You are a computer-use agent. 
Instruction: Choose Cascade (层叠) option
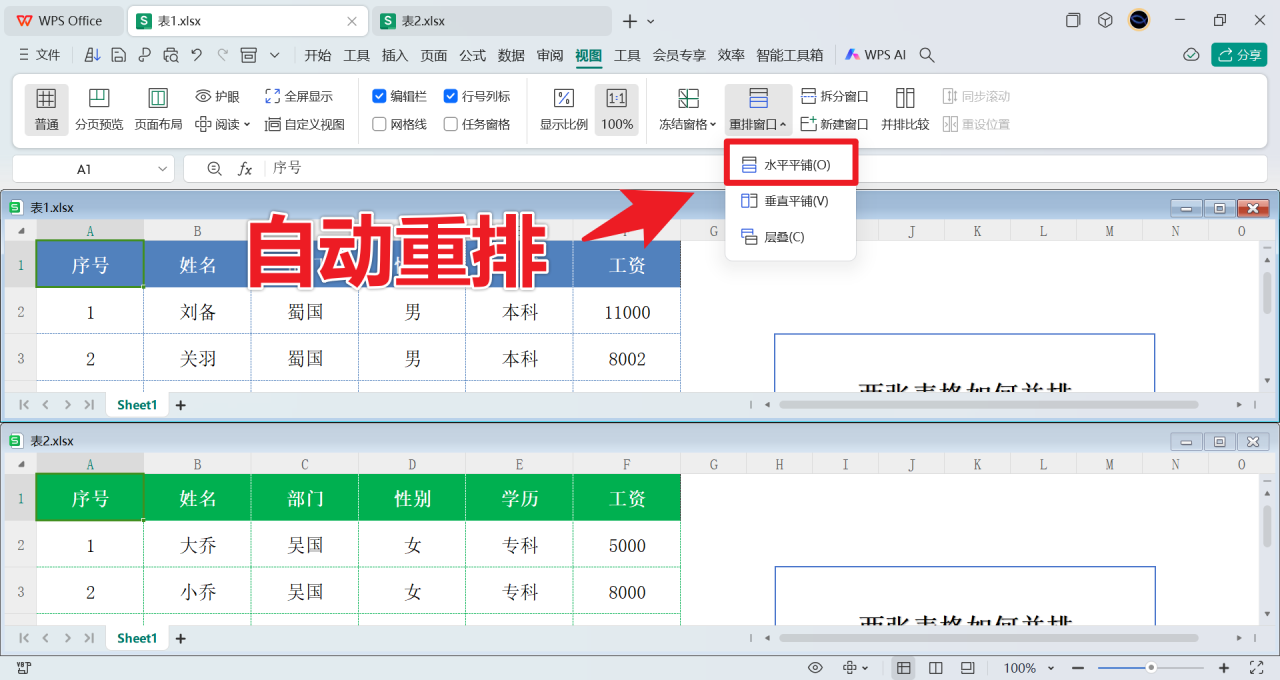[791, 237]
